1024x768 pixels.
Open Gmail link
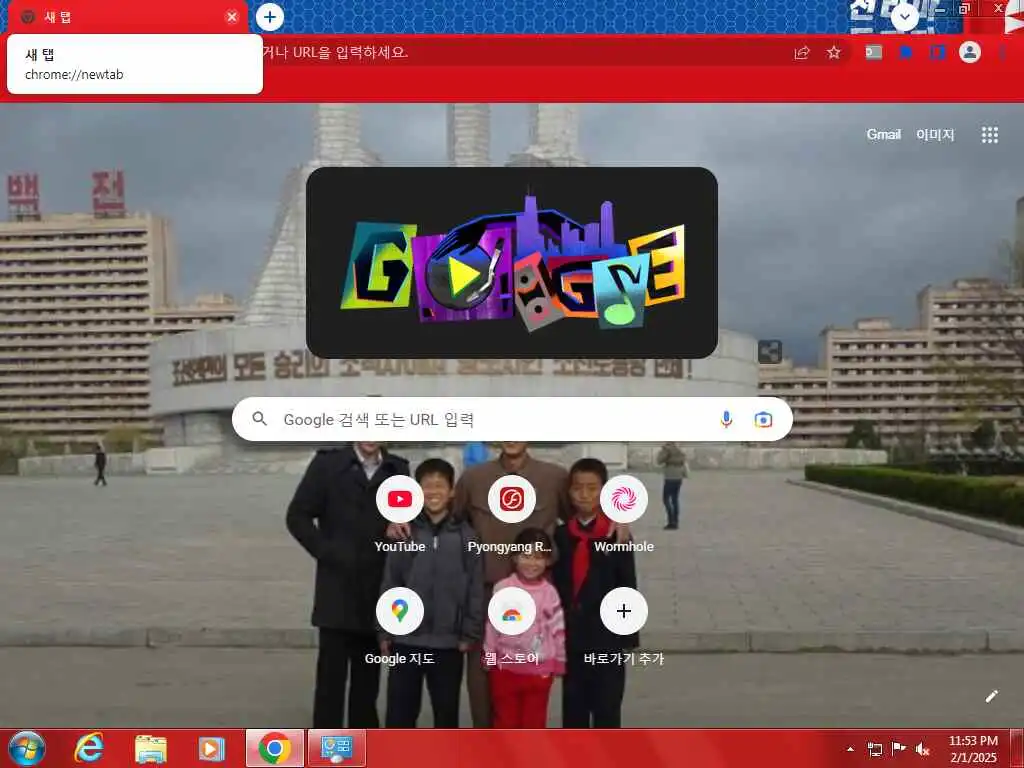pyautogui.click(x=884, y=135)
